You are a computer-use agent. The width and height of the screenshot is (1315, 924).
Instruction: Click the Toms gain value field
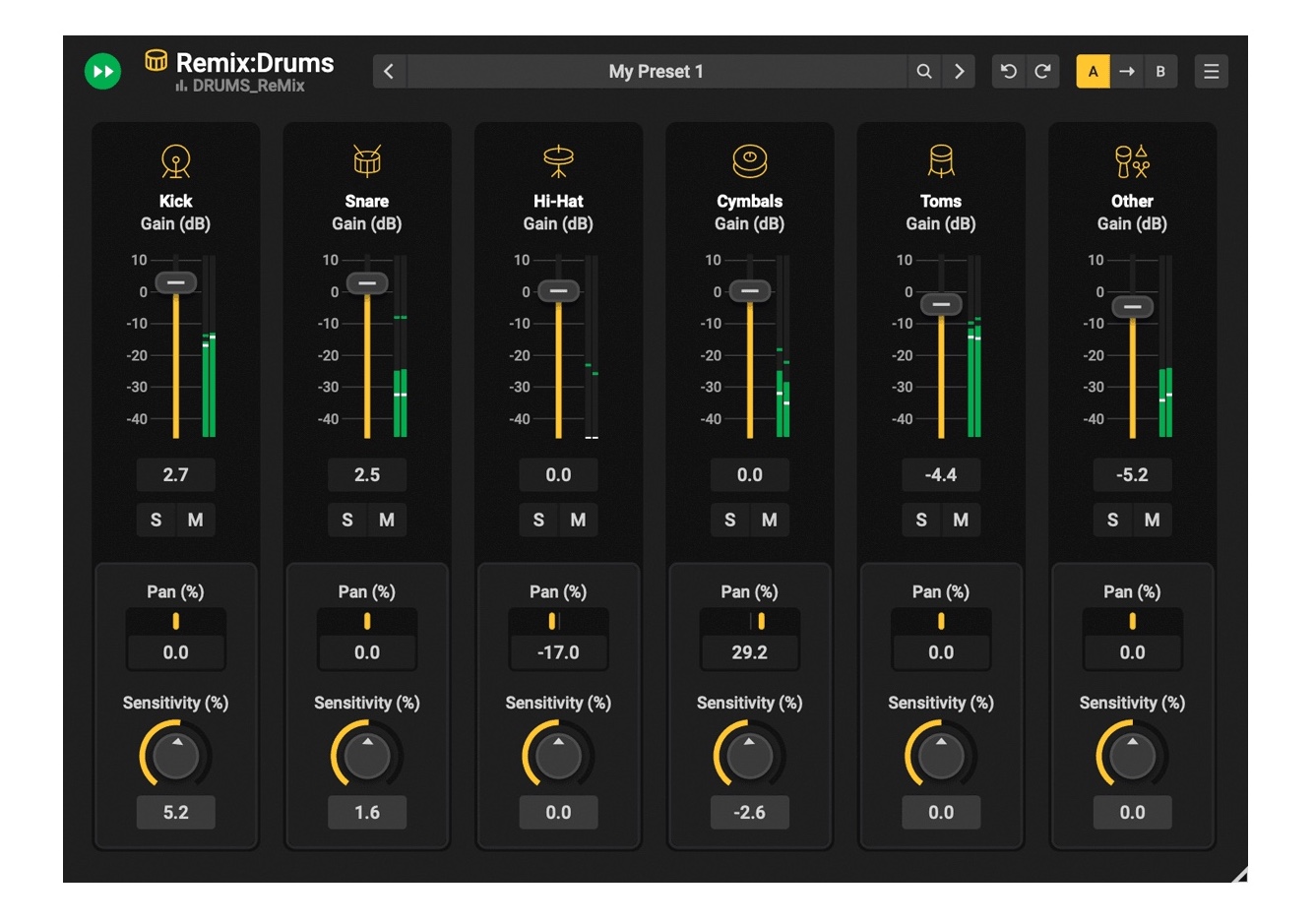click(x=941, y=474)
